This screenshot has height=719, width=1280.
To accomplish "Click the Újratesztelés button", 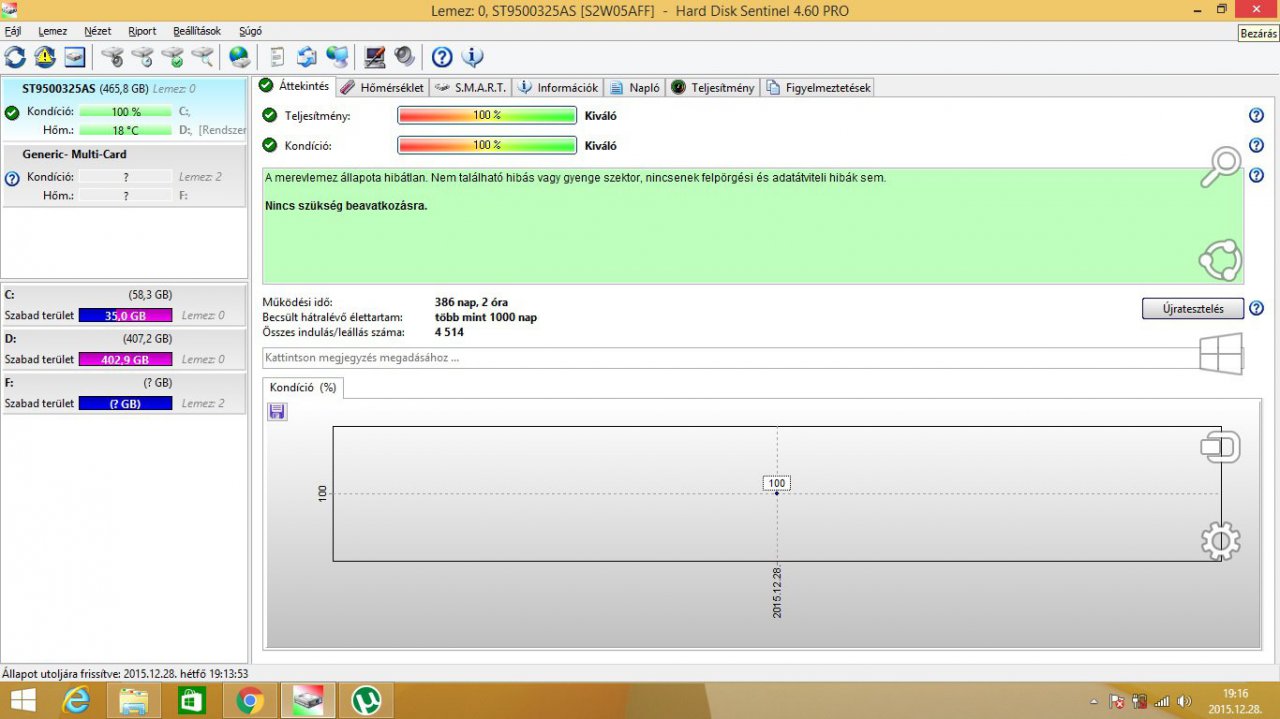I will (1193, 309).
